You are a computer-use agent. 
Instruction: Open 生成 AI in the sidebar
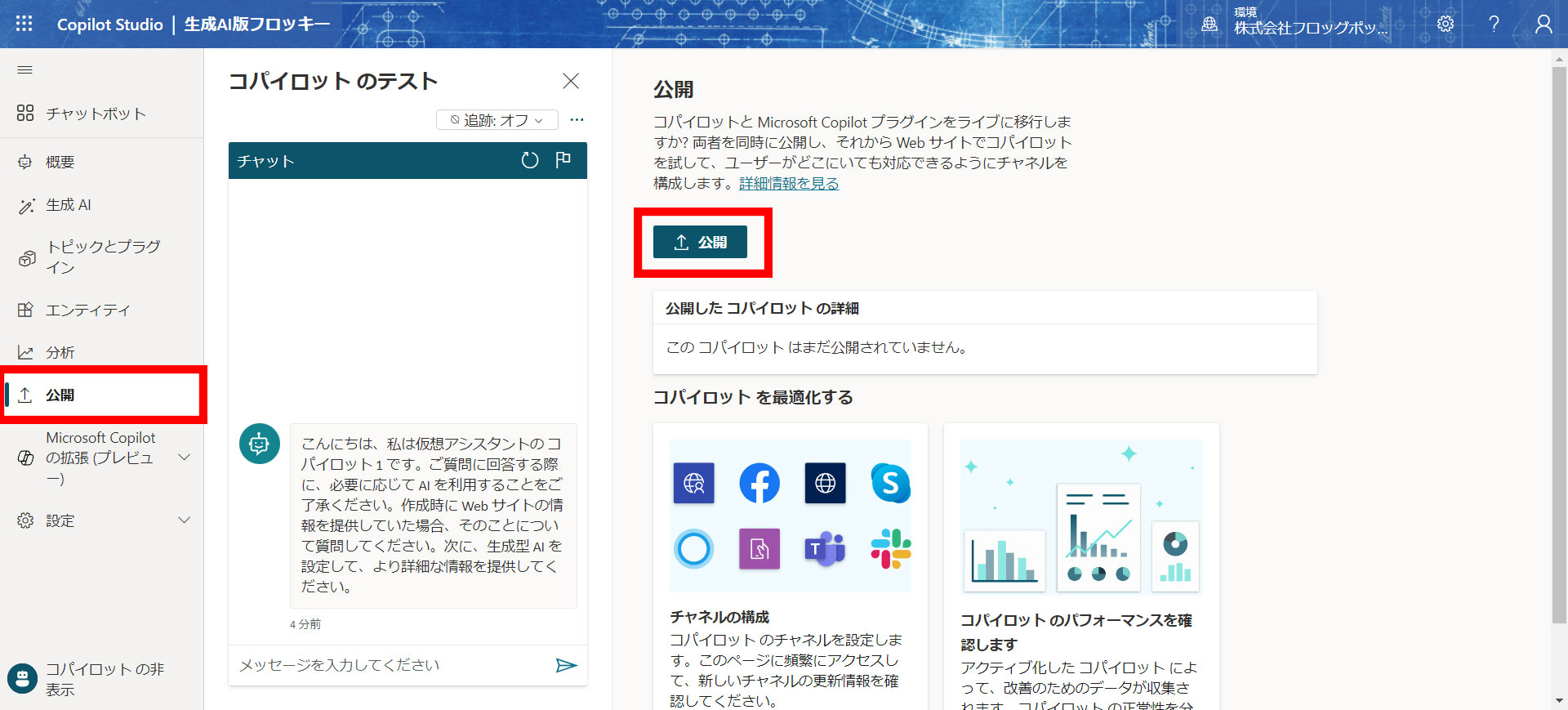coord(101,204)
